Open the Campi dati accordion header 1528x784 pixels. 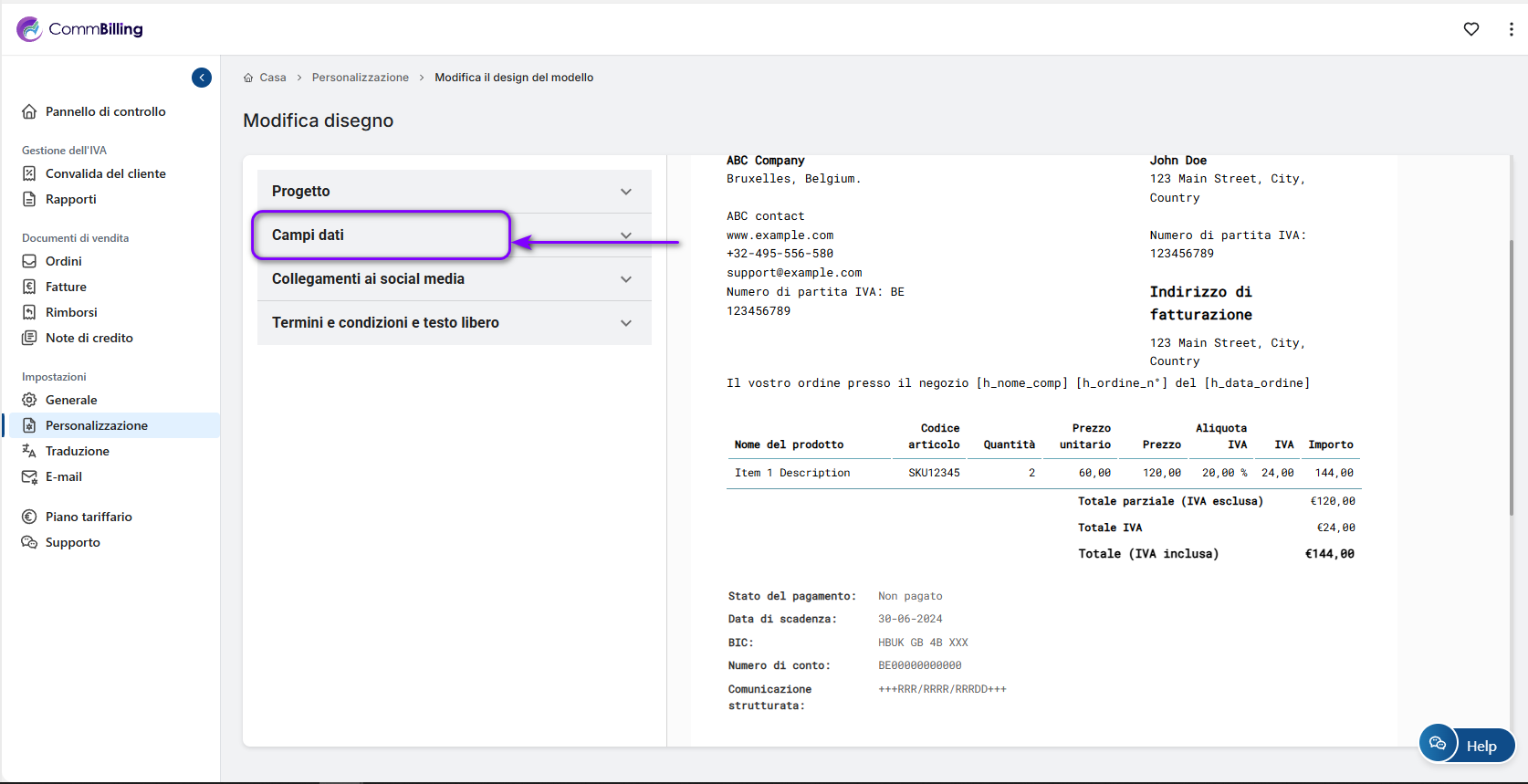[455, 235]
